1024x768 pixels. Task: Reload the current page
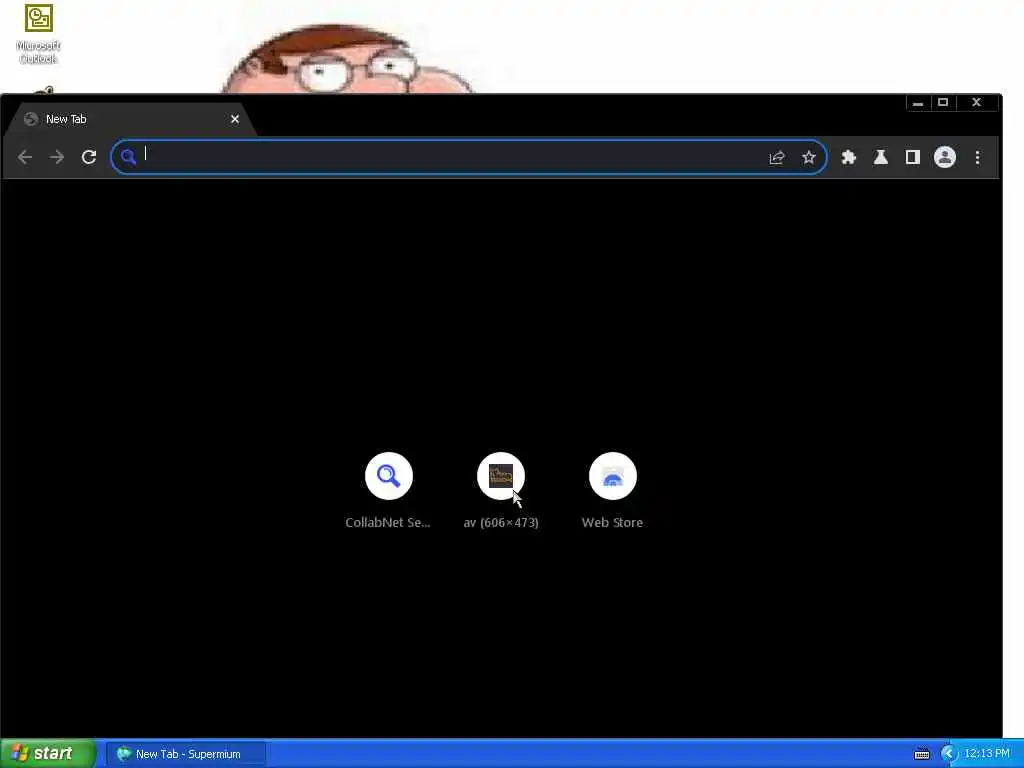point(89,157)
